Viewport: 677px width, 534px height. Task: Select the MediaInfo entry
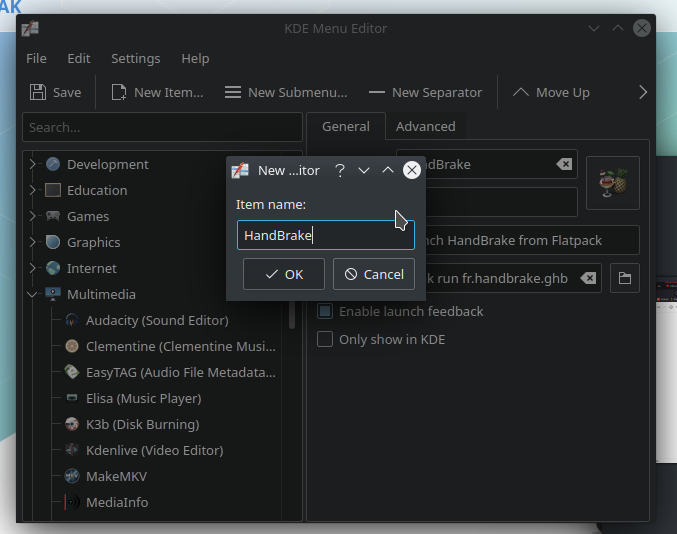coord(117,502)
